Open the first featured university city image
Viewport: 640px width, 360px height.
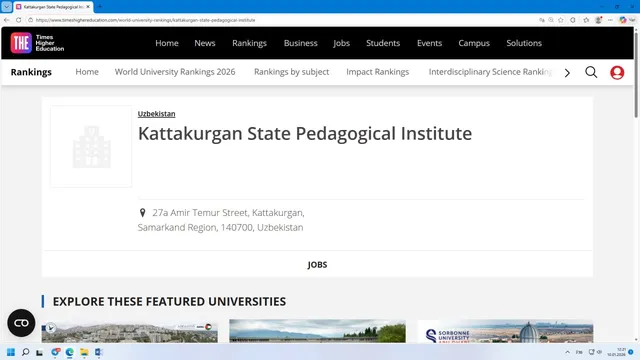click(x=129, y=331)
